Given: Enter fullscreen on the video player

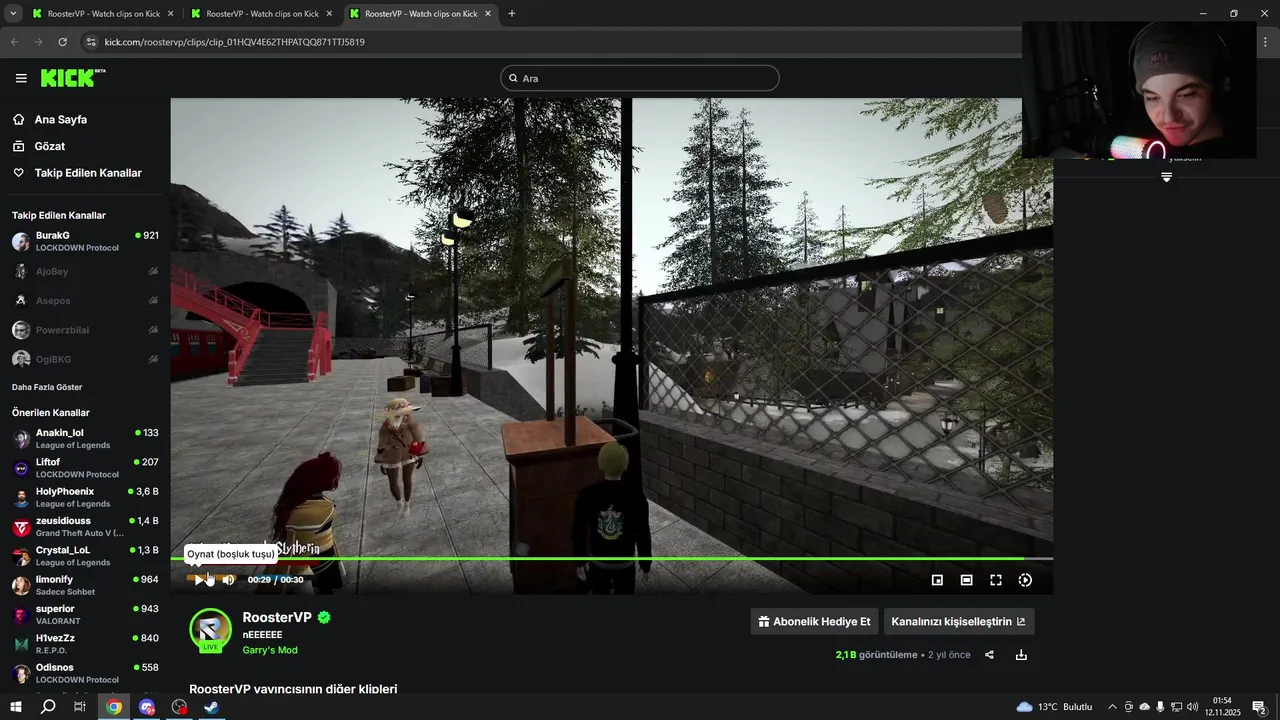Looking at the screenshot, I should pos(996,580).
